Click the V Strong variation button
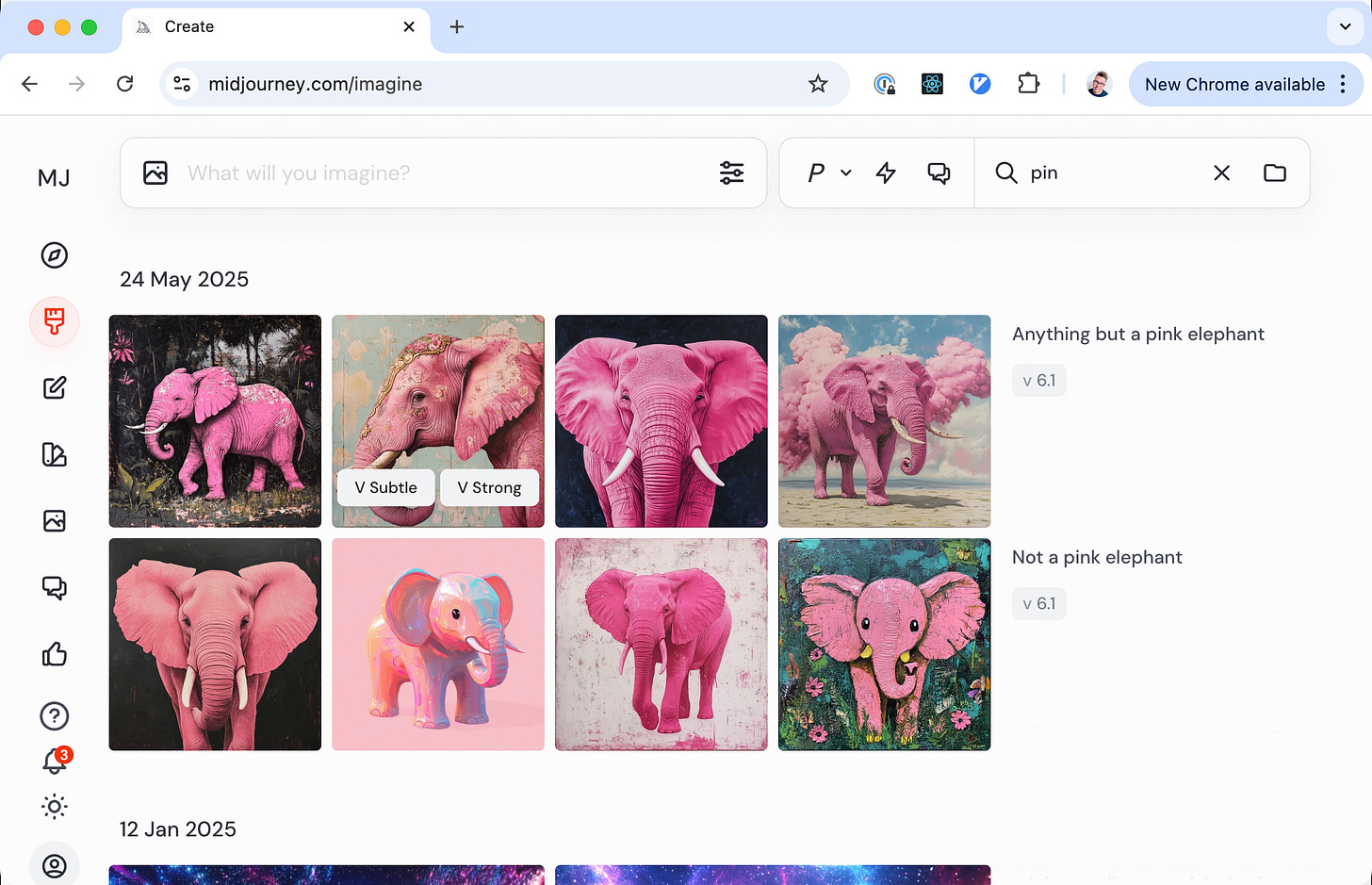The height and width of the screenshot is (885, 1372). coord(489,487)
